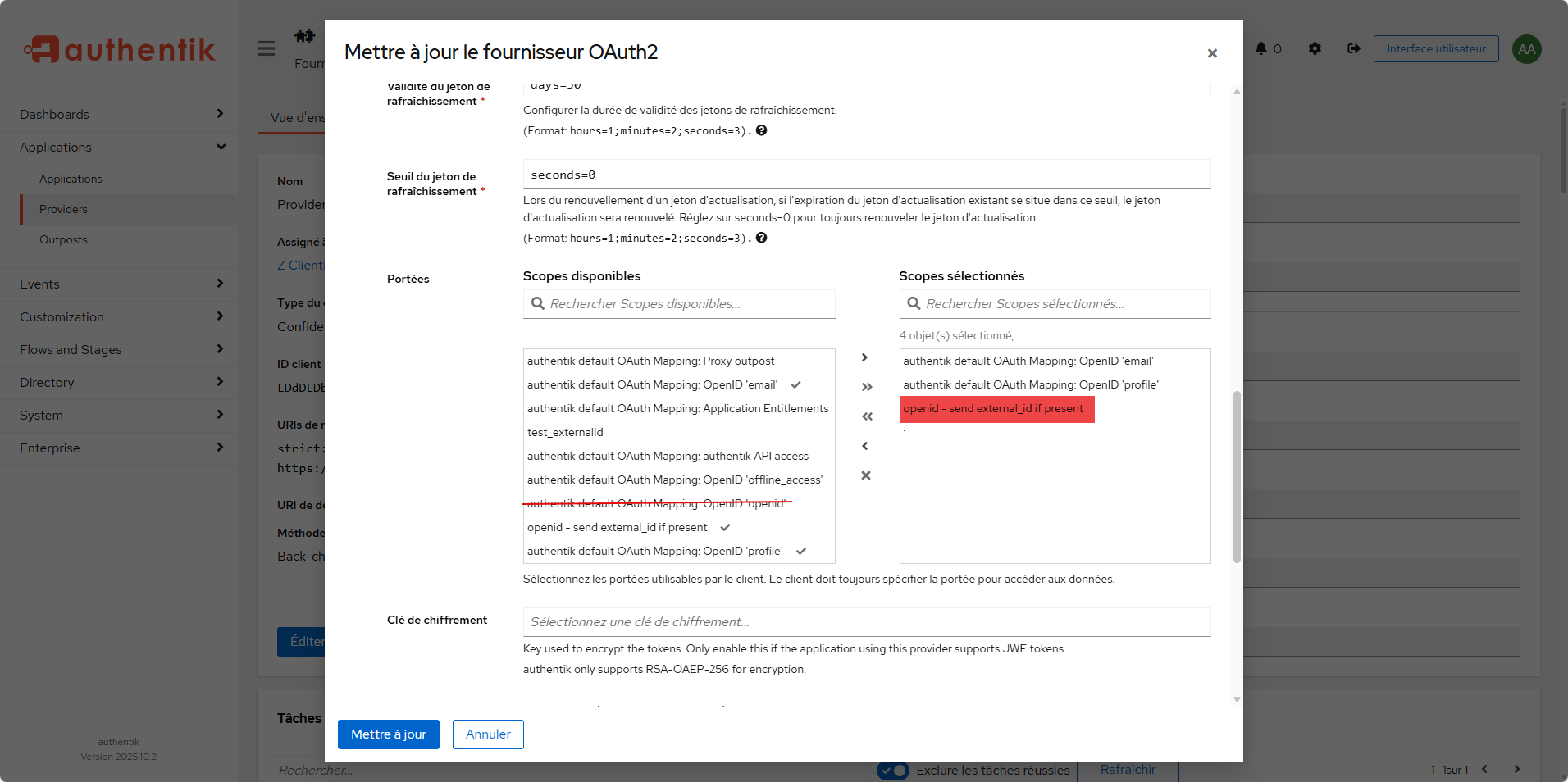Click the 'Annuler' button

[488, 734]
